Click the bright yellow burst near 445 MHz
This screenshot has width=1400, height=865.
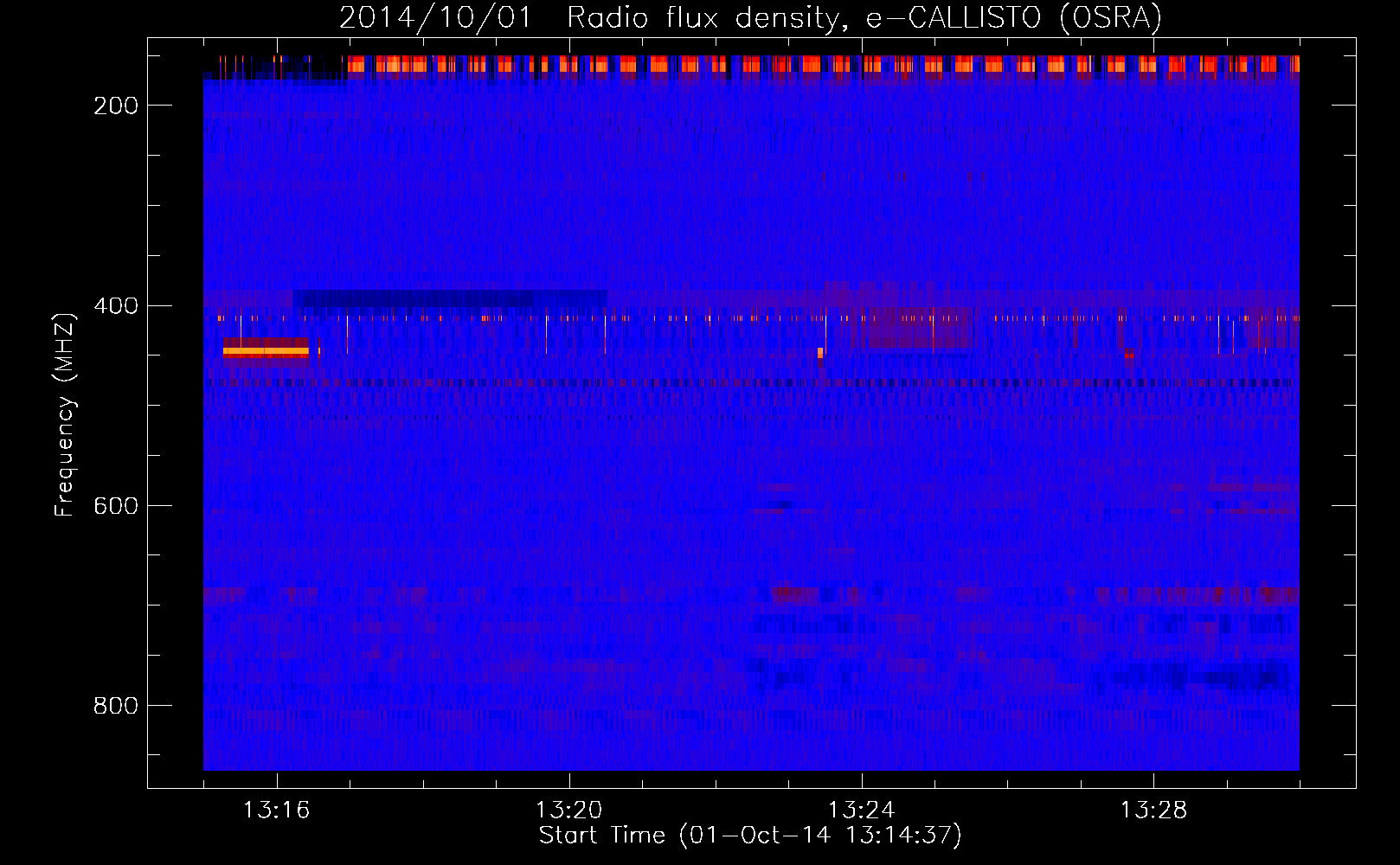[266, 350]
